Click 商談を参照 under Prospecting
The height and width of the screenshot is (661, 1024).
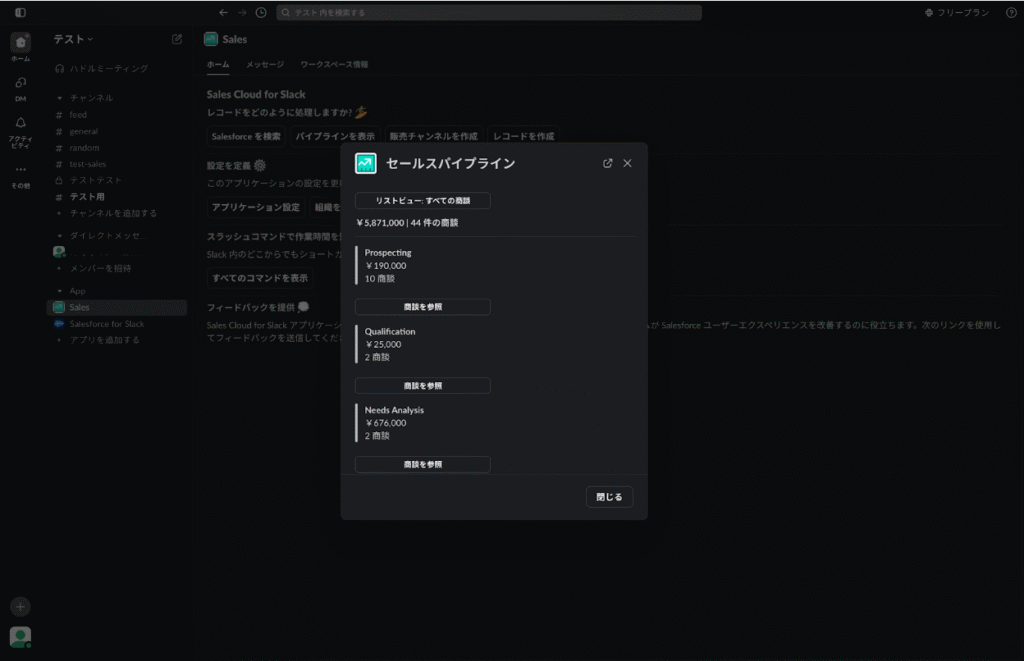pyautogui.click(x=423, y=307)
